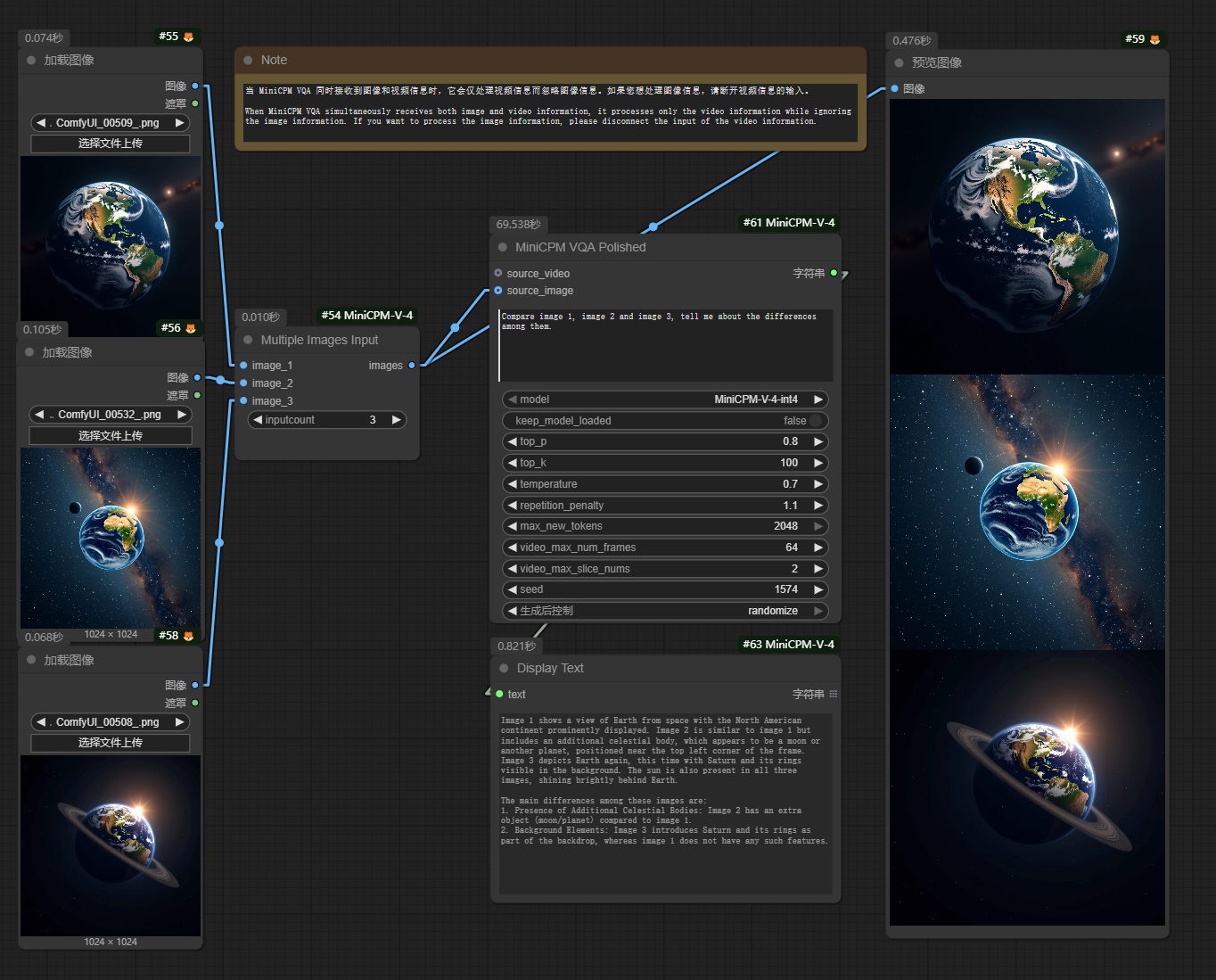The height and width of the screenshot is (980, 1216).
Task: Click the fox badge icon beside #56
Action: 191,328
